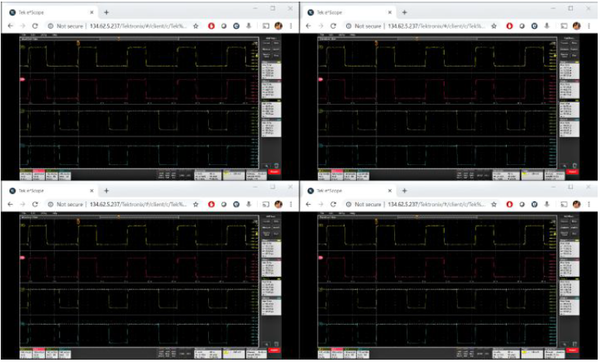Open the profile avatar in upper-right browser window
The height and width of the screenshot is (362, 600).
[x=577, y=26]
